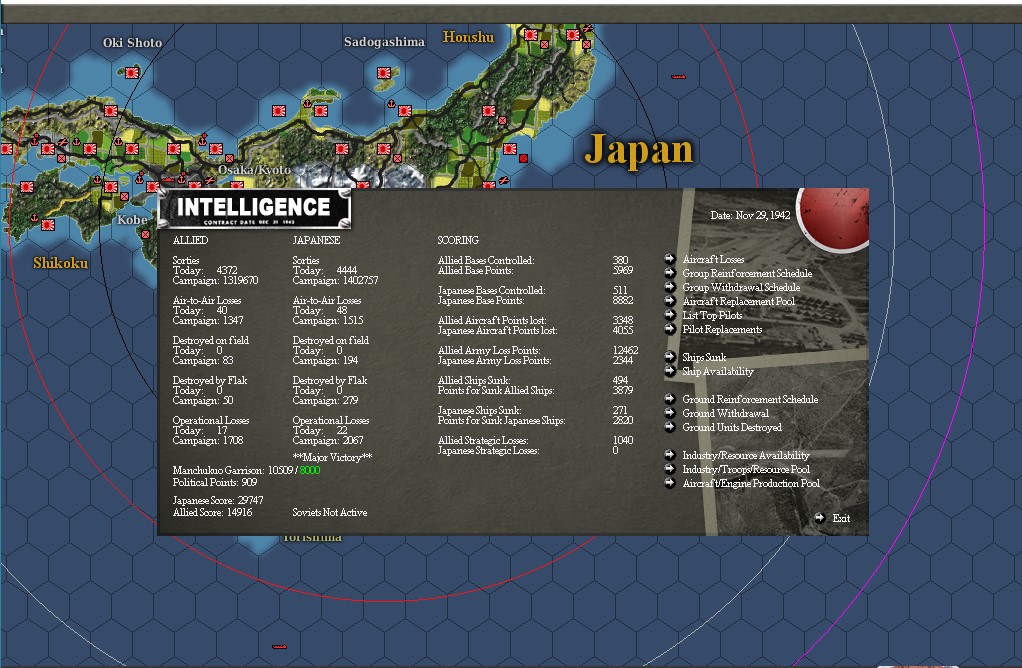The image size is (1022, 668).
Task: Click the Major Victory text
Action: click(x=332, y=457)
